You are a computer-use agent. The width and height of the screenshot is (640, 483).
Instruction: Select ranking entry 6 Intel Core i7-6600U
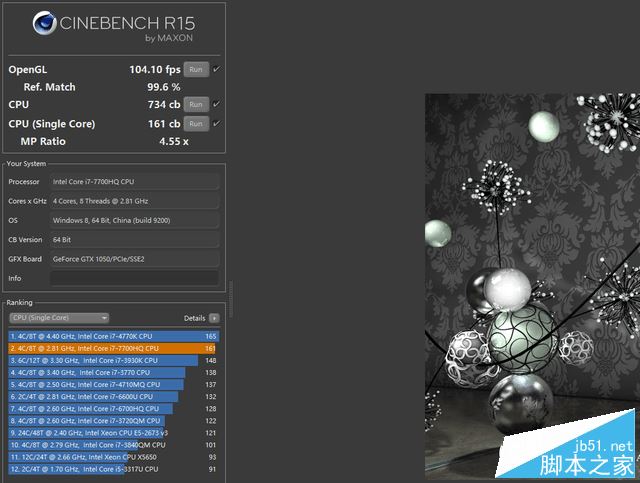pyautogui.click(x=113, y=396)
